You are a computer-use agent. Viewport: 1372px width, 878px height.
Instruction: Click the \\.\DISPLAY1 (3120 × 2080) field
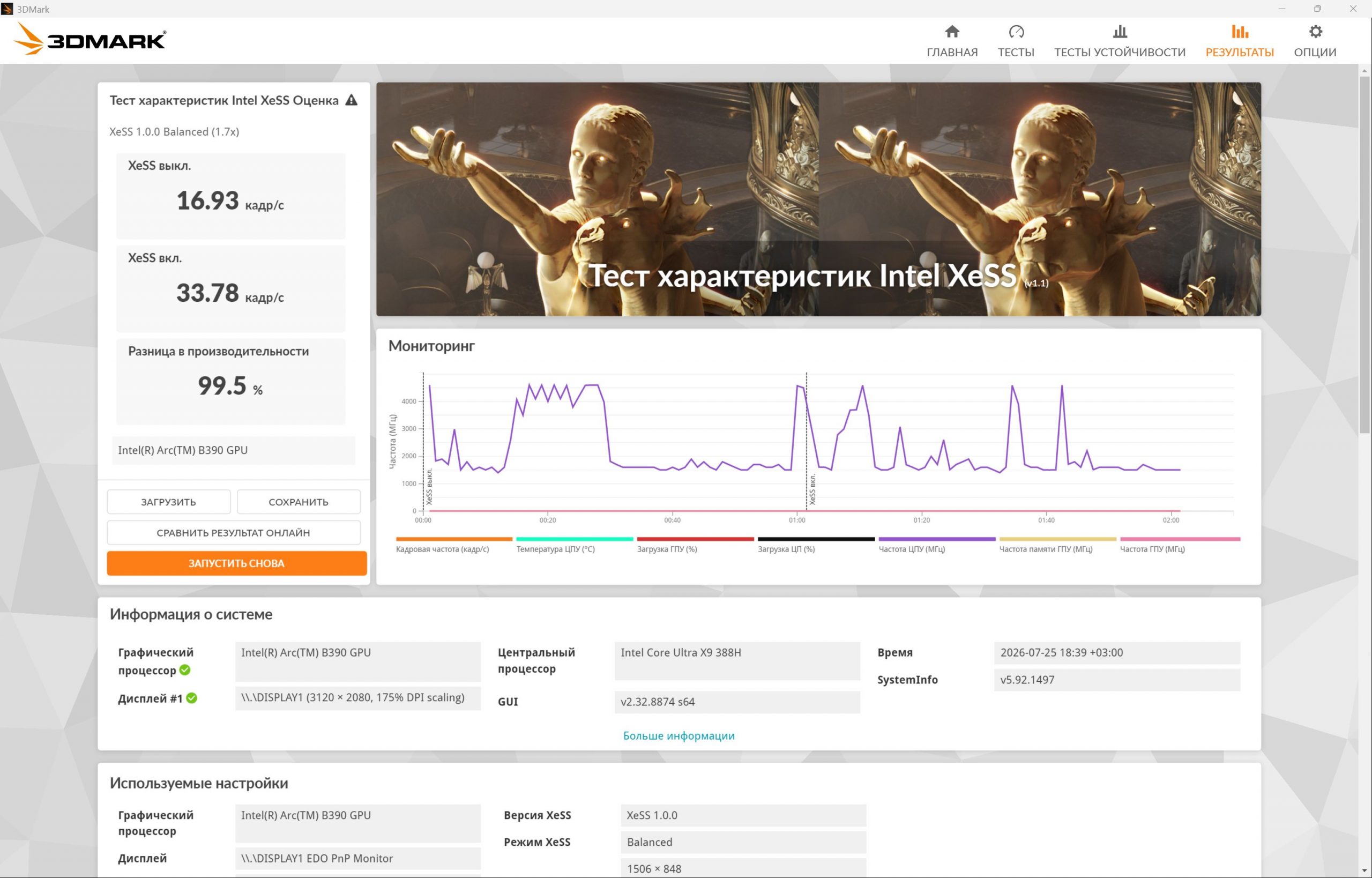[358, 698]
